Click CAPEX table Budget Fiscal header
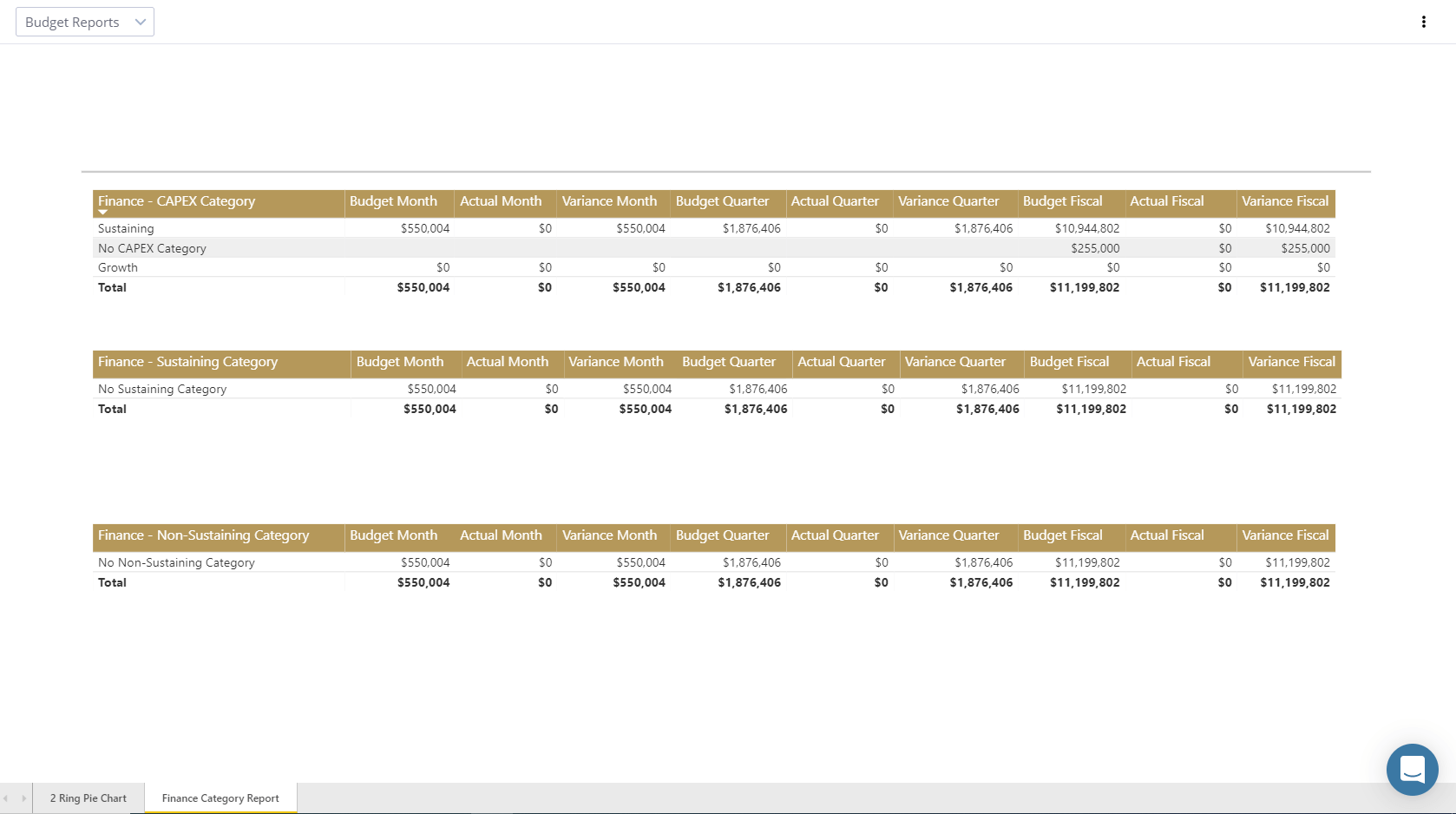 [1062, 201]
